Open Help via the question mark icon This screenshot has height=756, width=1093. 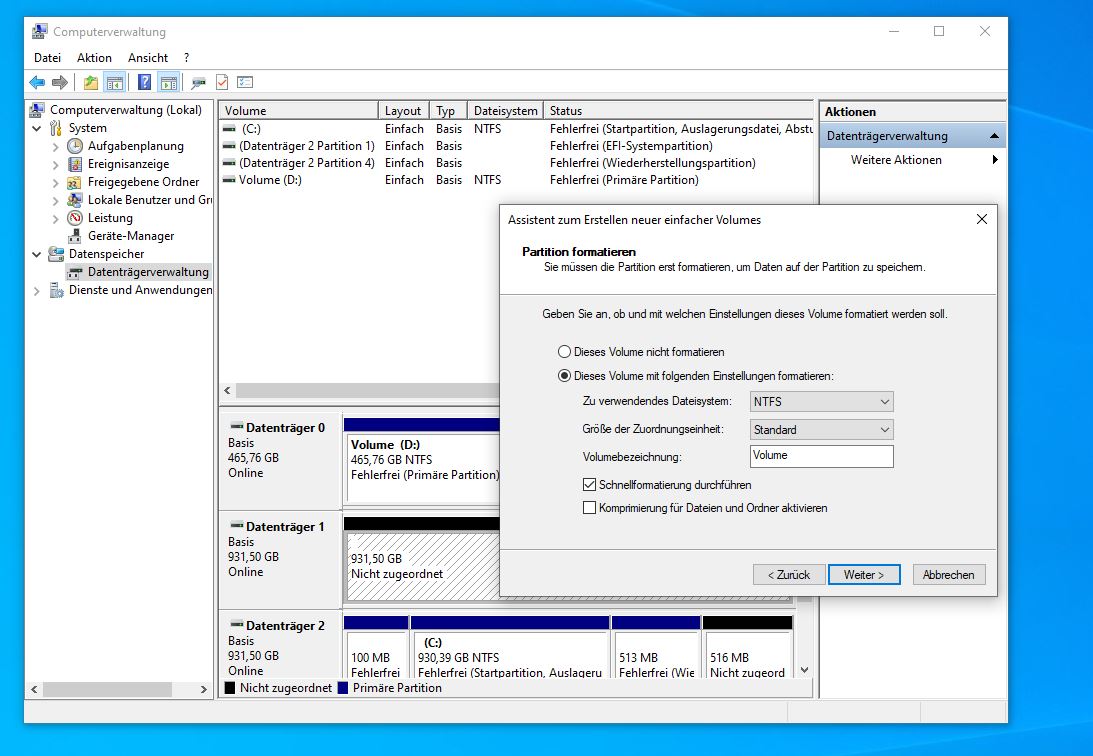tap(144, 83)
